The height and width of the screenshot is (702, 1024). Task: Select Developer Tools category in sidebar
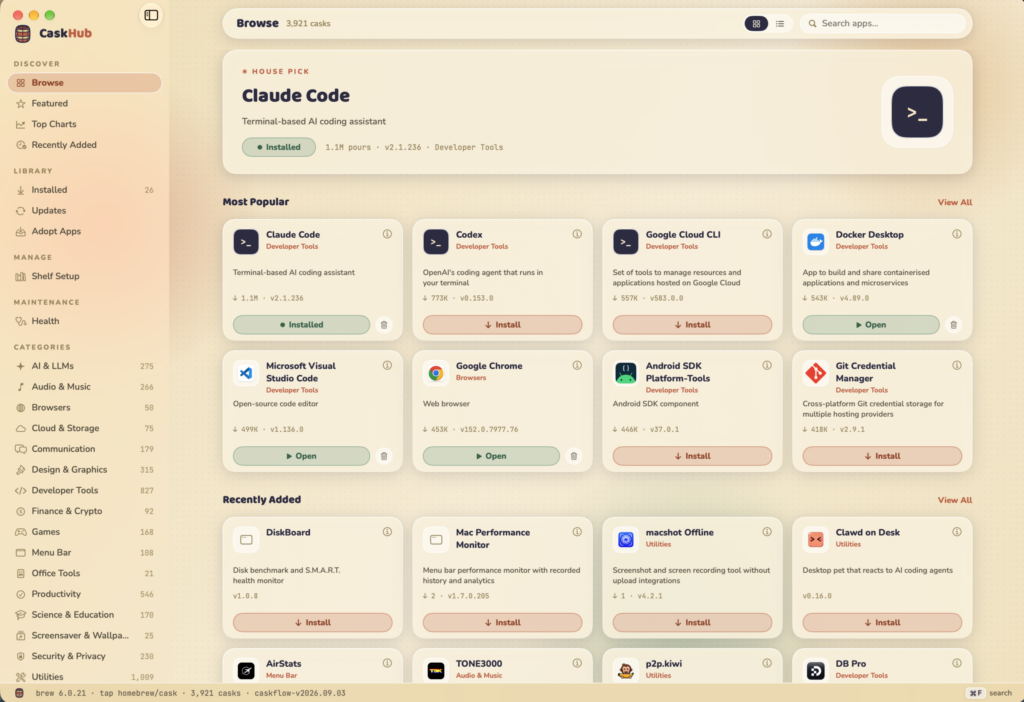click(x=85, y=490)
